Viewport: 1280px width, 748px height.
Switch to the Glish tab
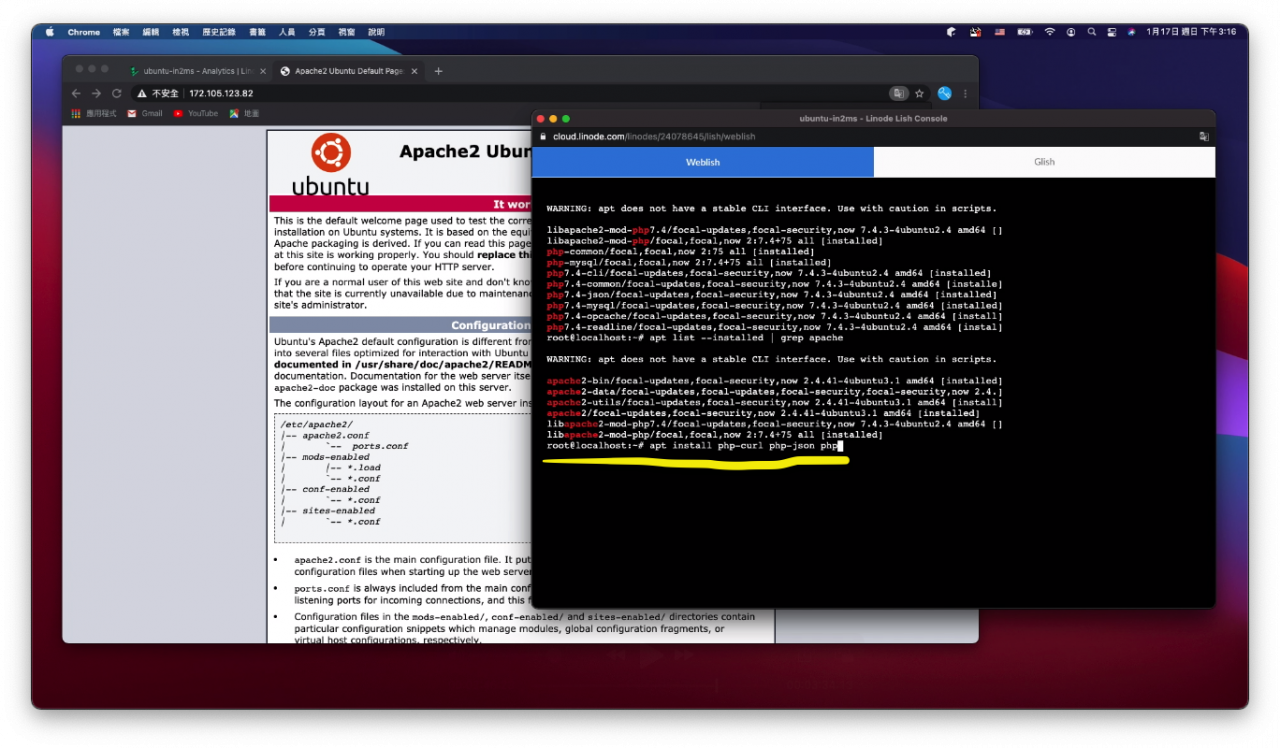[1044, 162]
